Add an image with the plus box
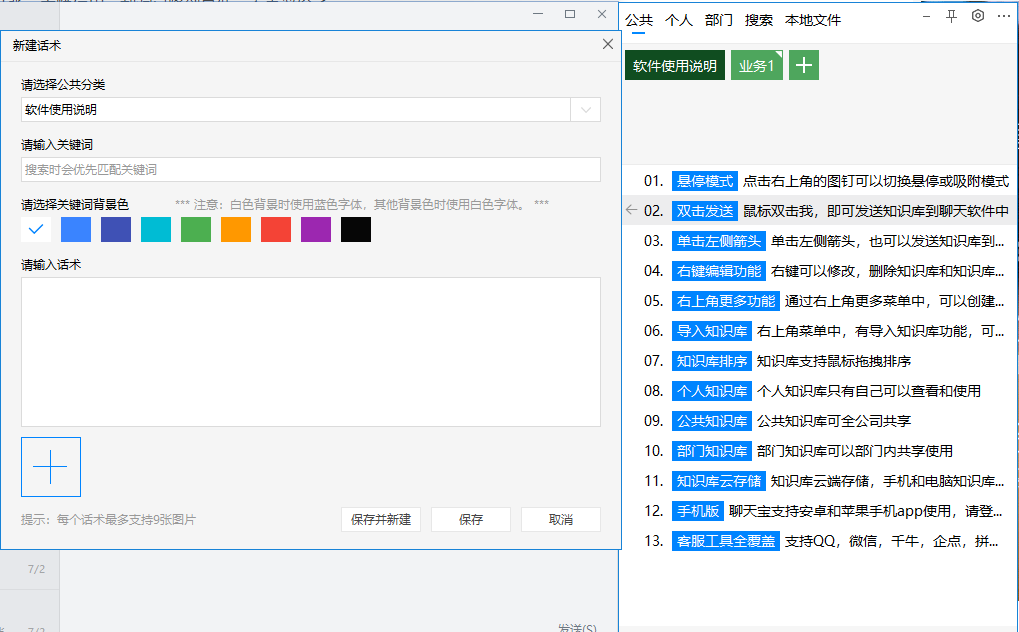Screen dimensions: 1019x632 51,467
